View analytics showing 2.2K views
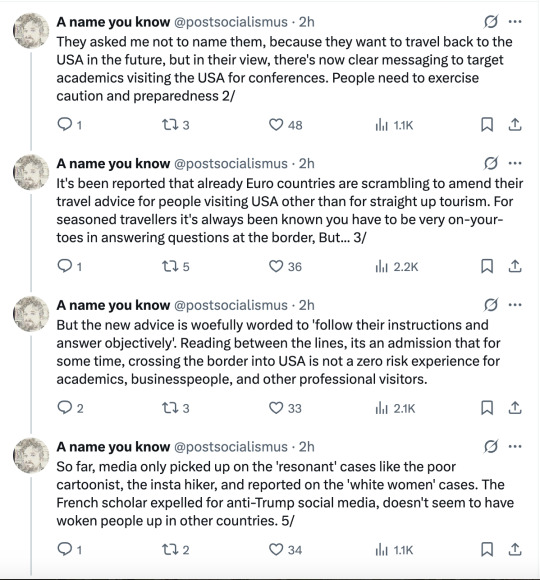Screen dimensions: 540x580 [396, 266]
